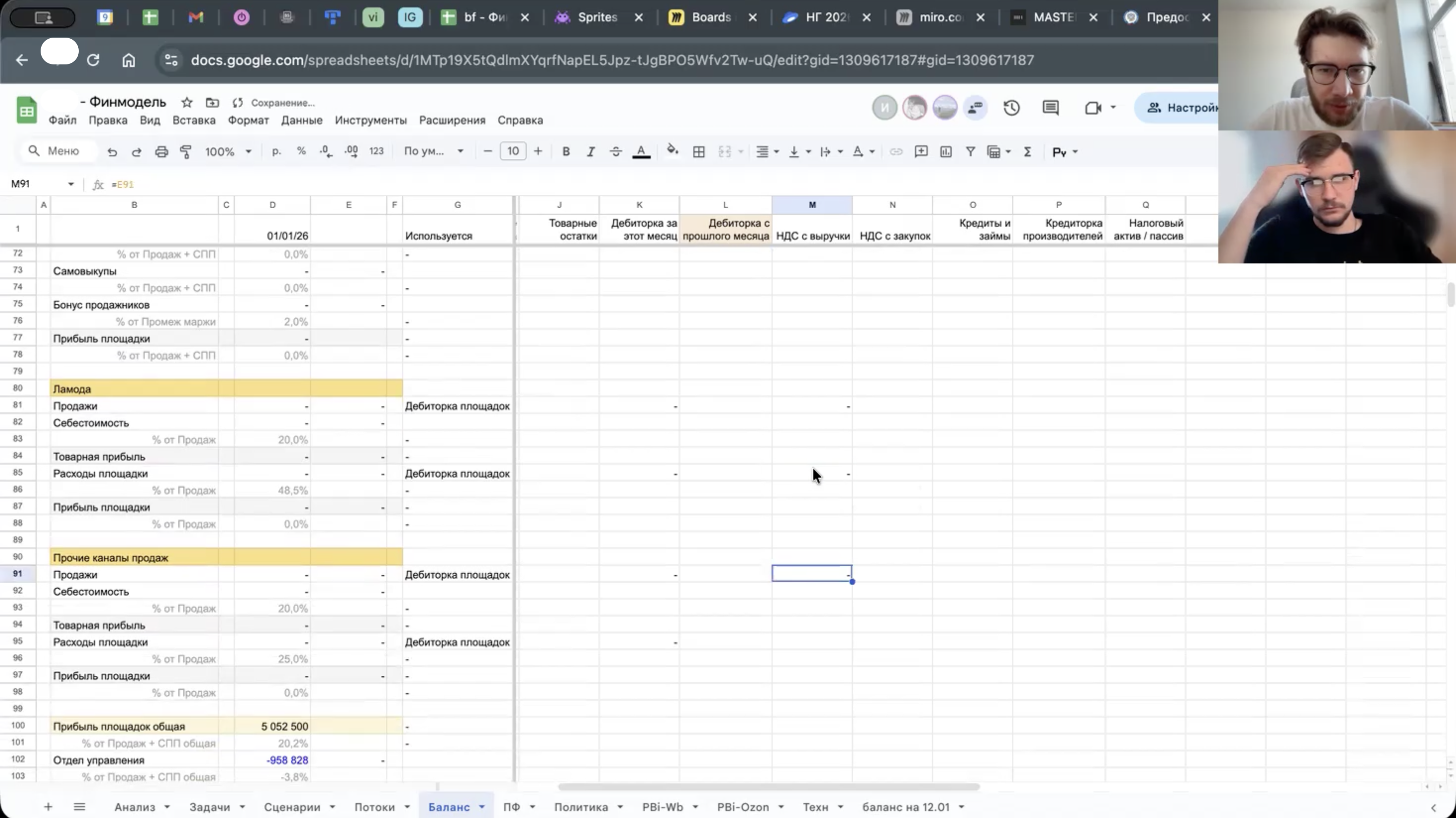Open the Формат menu
Screen dimensions: 1456x818
(248, 120)
